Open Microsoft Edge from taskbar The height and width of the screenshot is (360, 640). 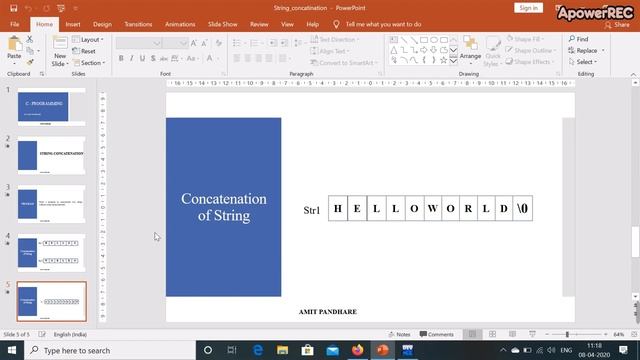(x=258, y=350)
